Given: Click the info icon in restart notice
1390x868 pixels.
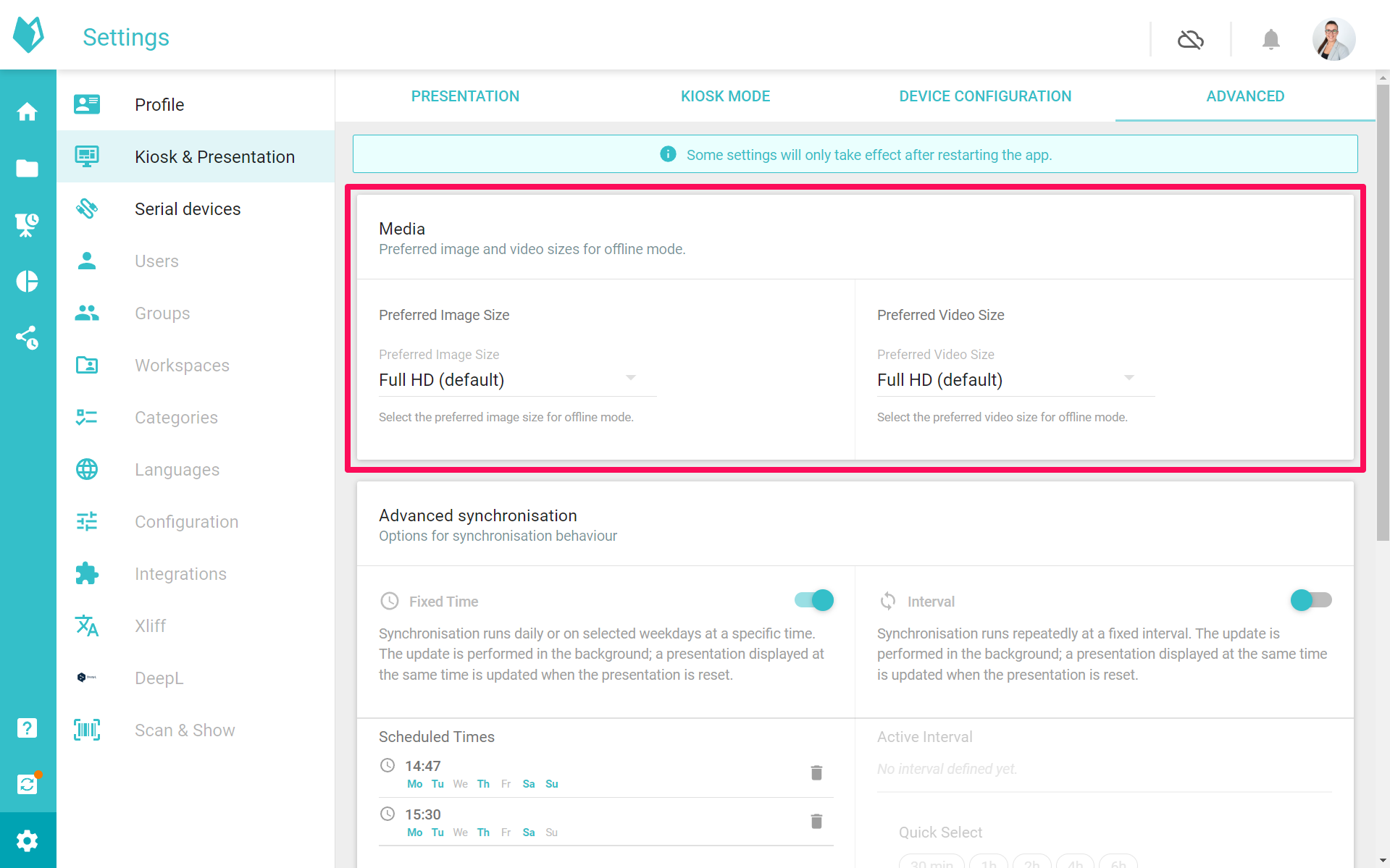Looking at the screenshot, I should click(x=668, y=154).
